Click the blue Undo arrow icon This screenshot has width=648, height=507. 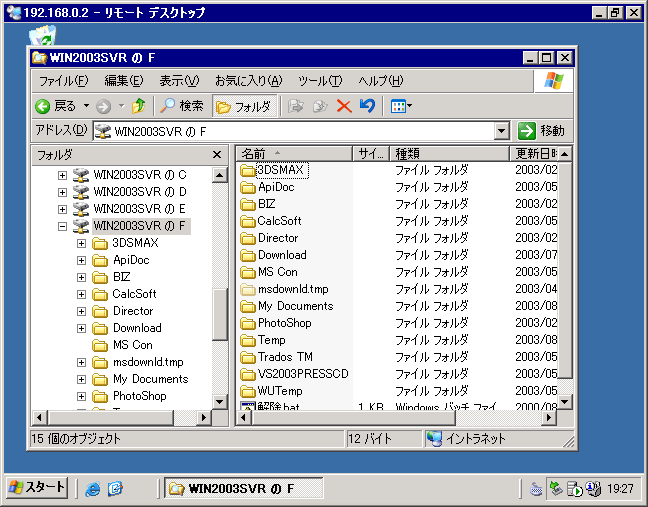point(367,106)
